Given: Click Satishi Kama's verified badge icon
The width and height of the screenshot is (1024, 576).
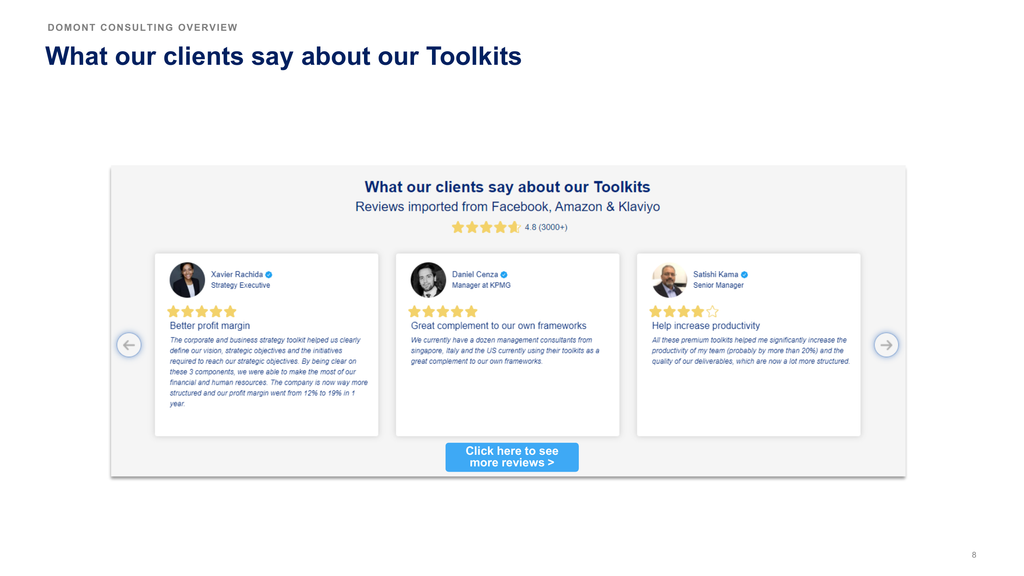Looking at the screenshot, I should [744, 275].
